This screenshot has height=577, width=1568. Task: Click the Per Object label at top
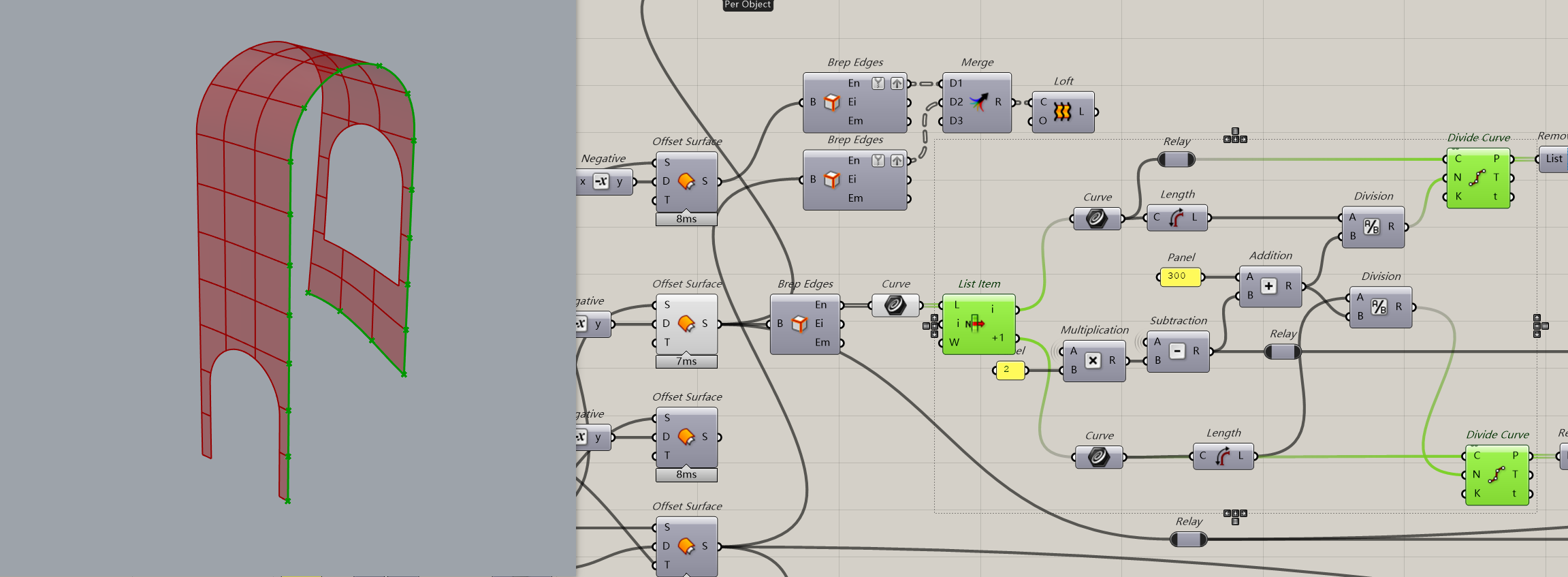(x=747, y=5)
